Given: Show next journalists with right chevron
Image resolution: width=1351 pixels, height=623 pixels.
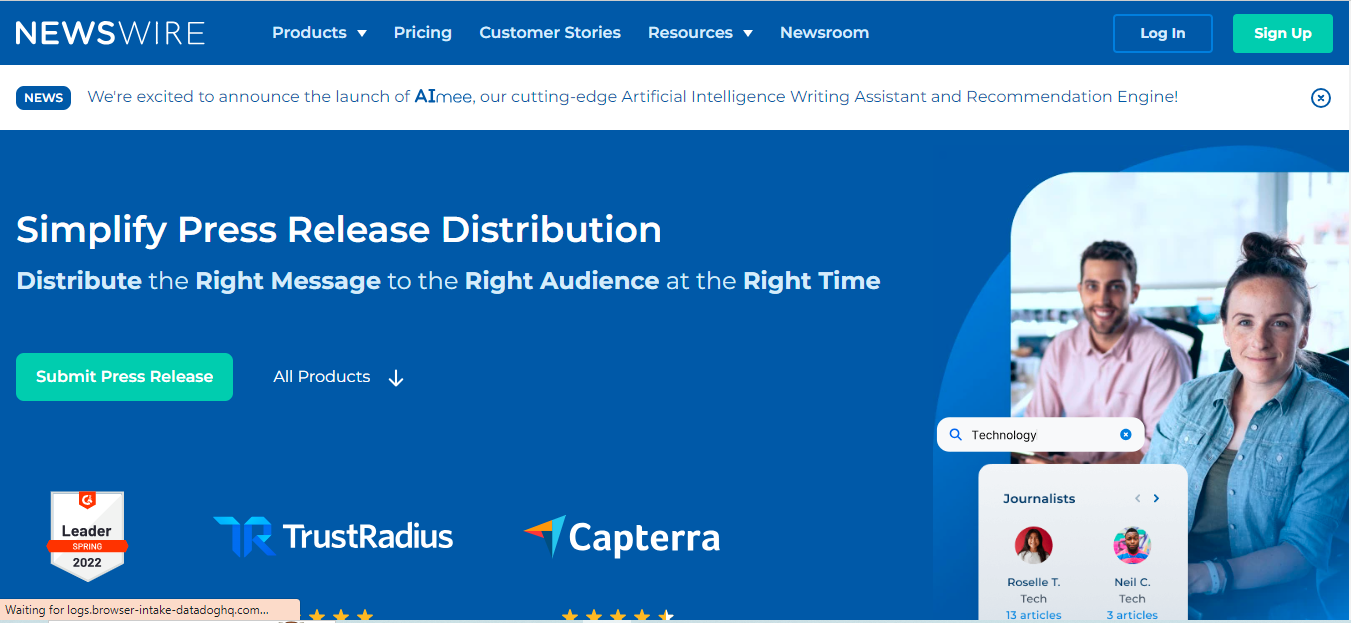Looking at the screenshot, I should pos(1157,498).
